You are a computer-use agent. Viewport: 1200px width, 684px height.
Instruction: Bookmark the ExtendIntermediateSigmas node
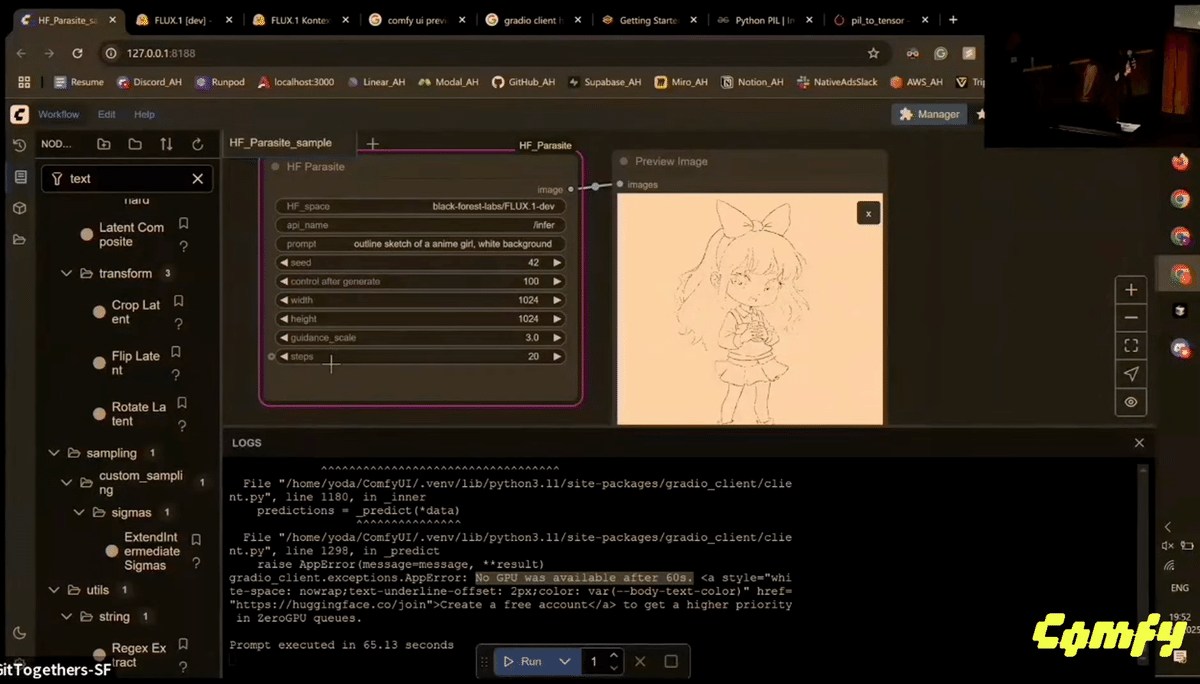pos(196,539)
